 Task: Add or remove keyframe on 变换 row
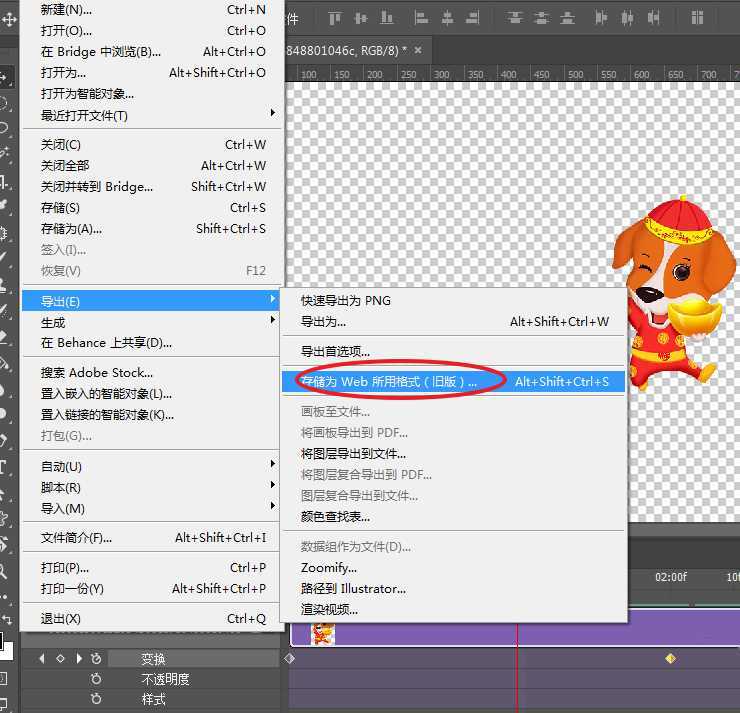tap(60, 658)
